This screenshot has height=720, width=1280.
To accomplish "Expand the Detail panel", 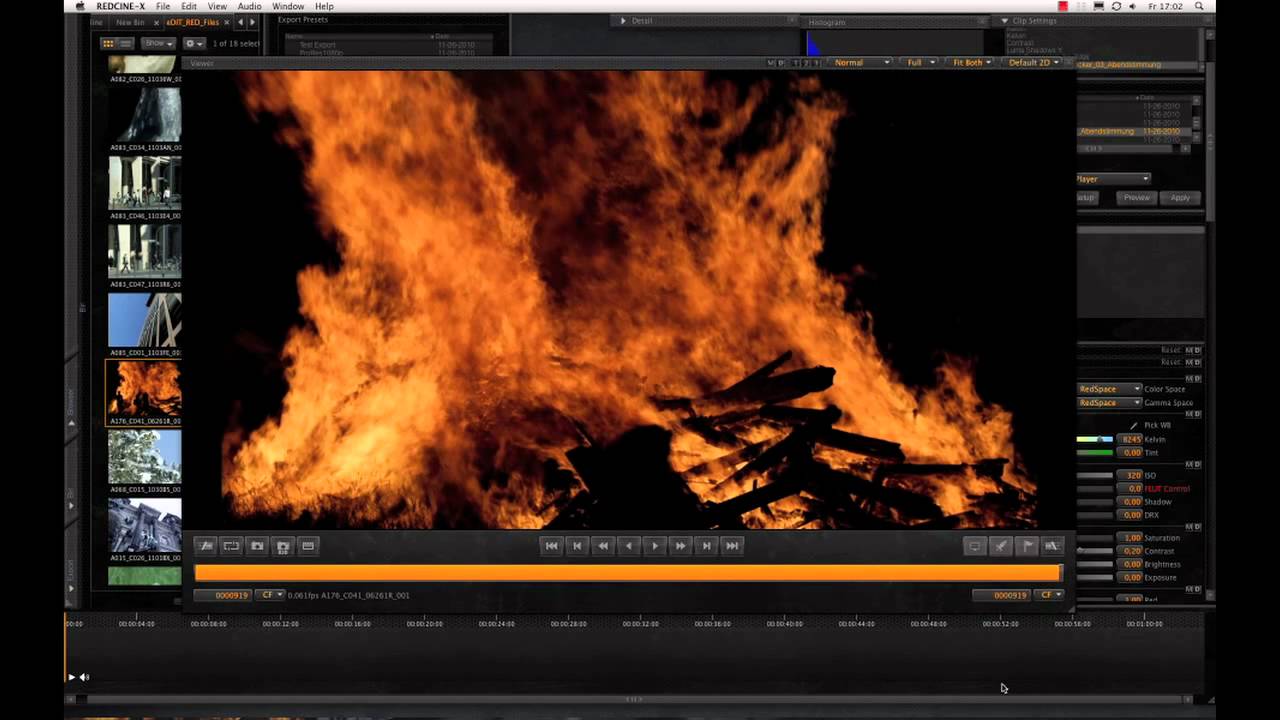I will [623, 21].
